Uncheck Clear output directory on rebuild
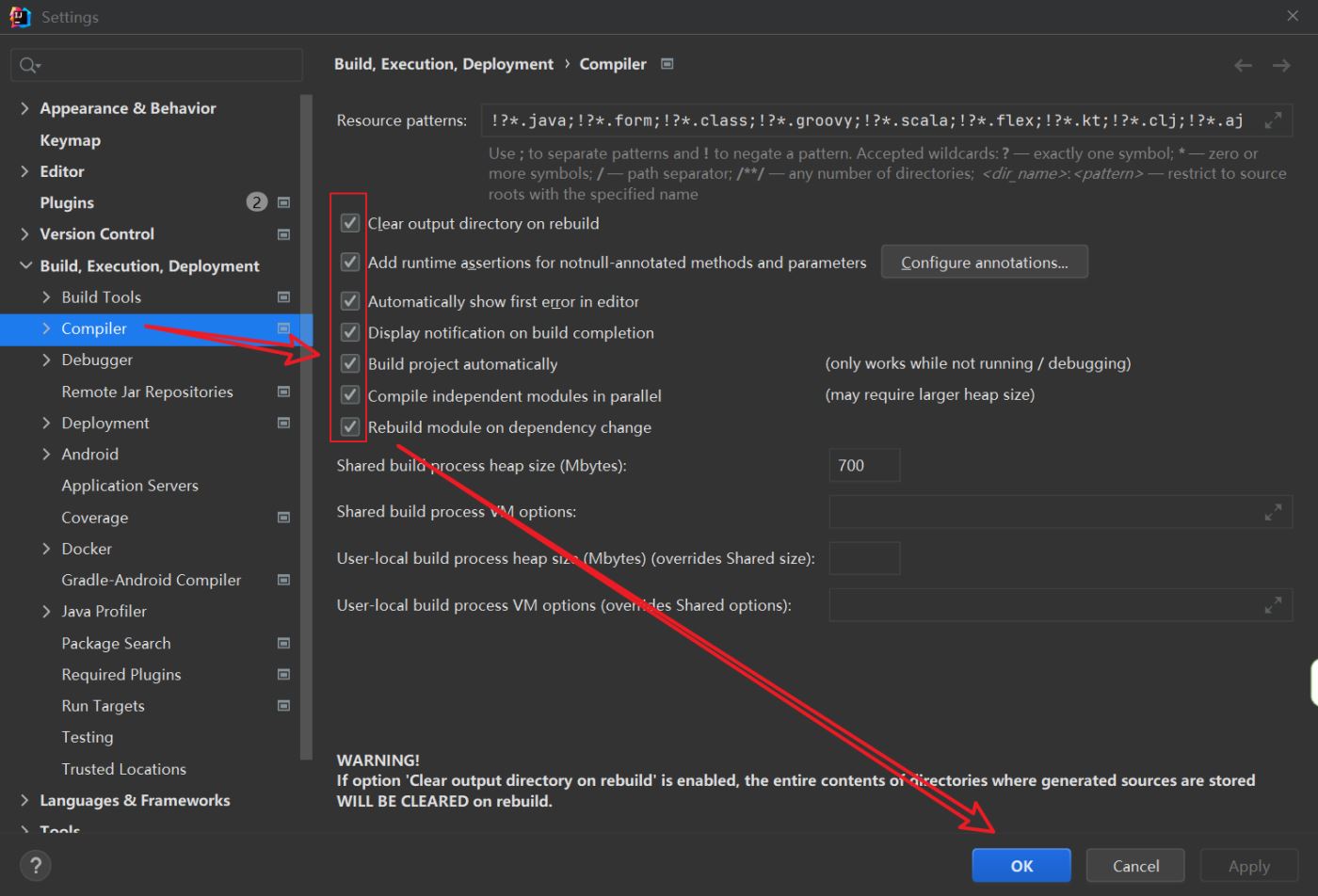This screenshot has height=896, width=1318. pos(350,223)
